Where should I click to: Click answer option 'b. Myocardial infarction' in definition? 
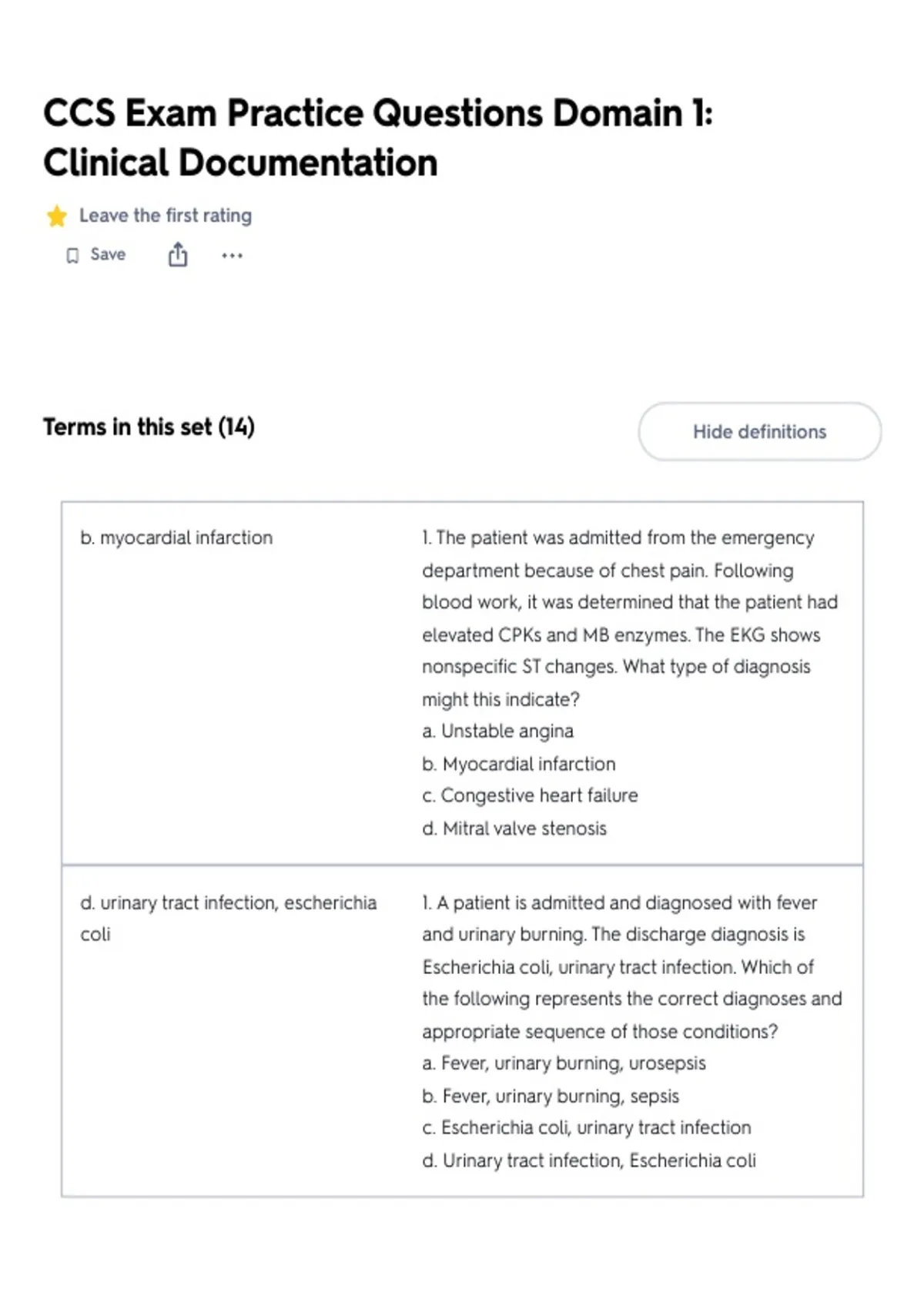pyautogui.click(x=519, y=764)
